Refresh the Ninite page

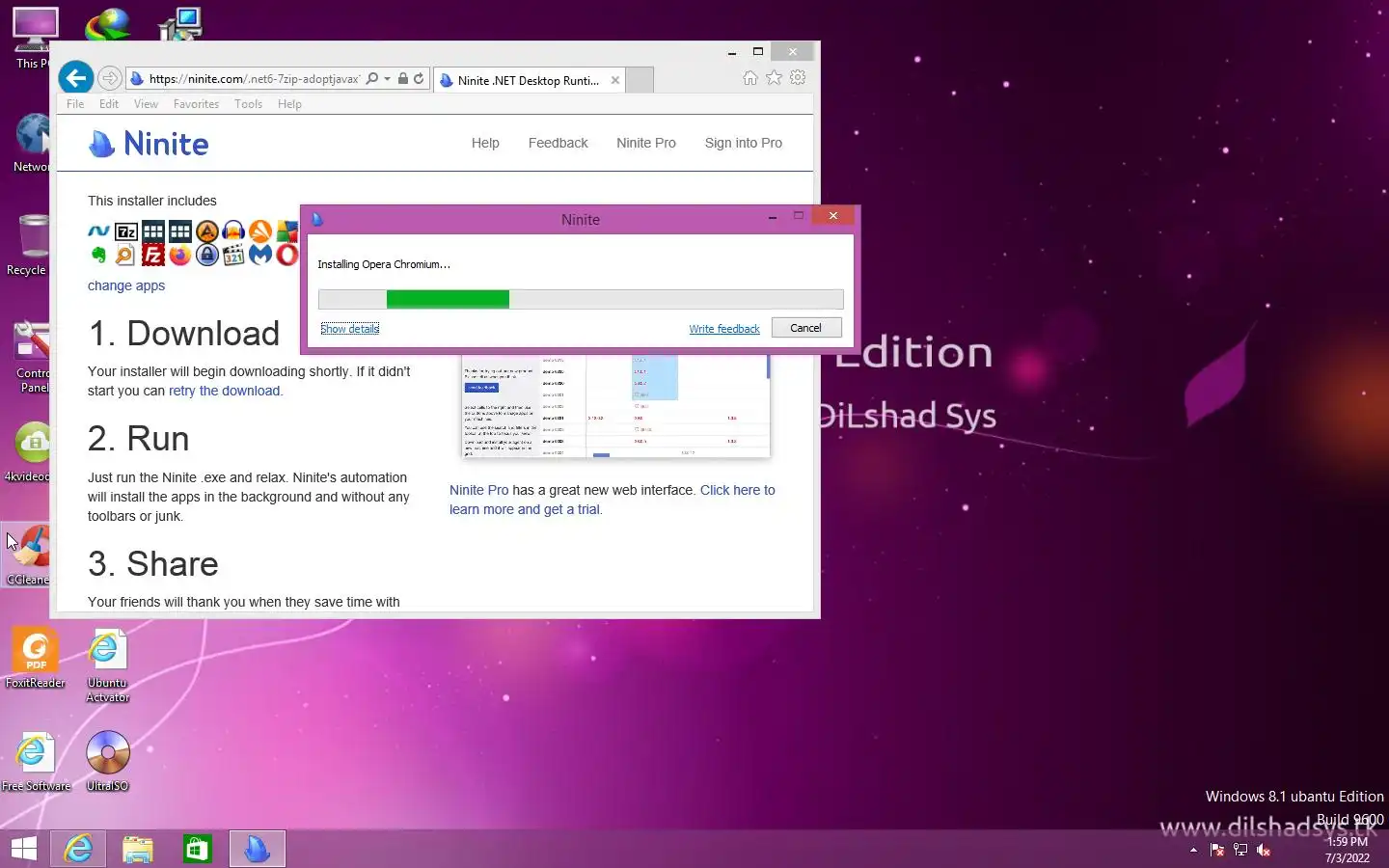[x=420, y=79]
